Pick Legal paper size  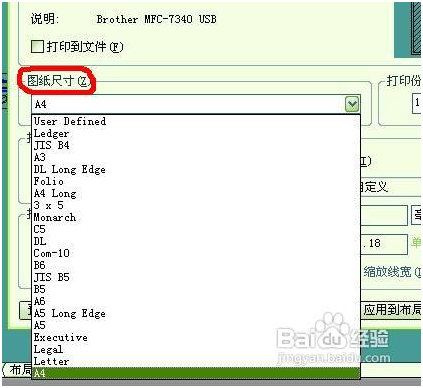click(x=196, y=349)
